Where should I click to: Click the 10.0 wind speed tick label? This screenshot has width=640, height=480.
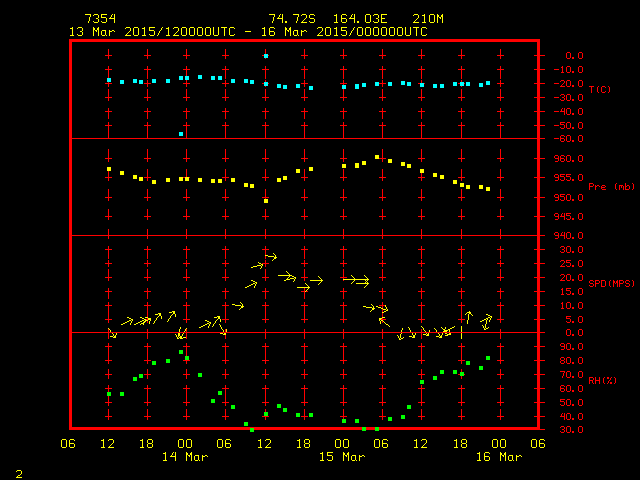tap(571, 306)
